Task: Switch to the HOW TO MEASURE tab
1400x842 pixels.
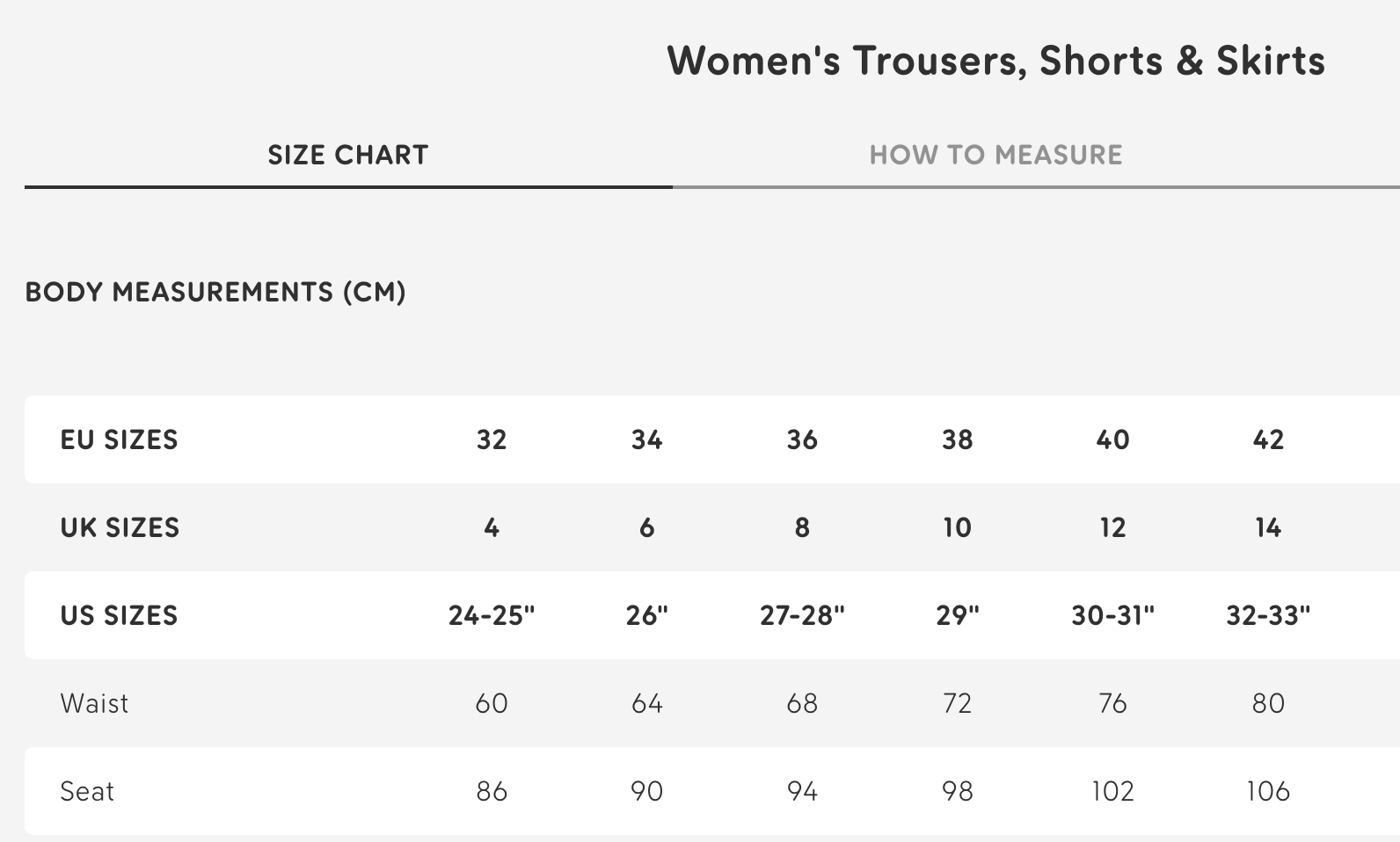Action: (995, 155)
